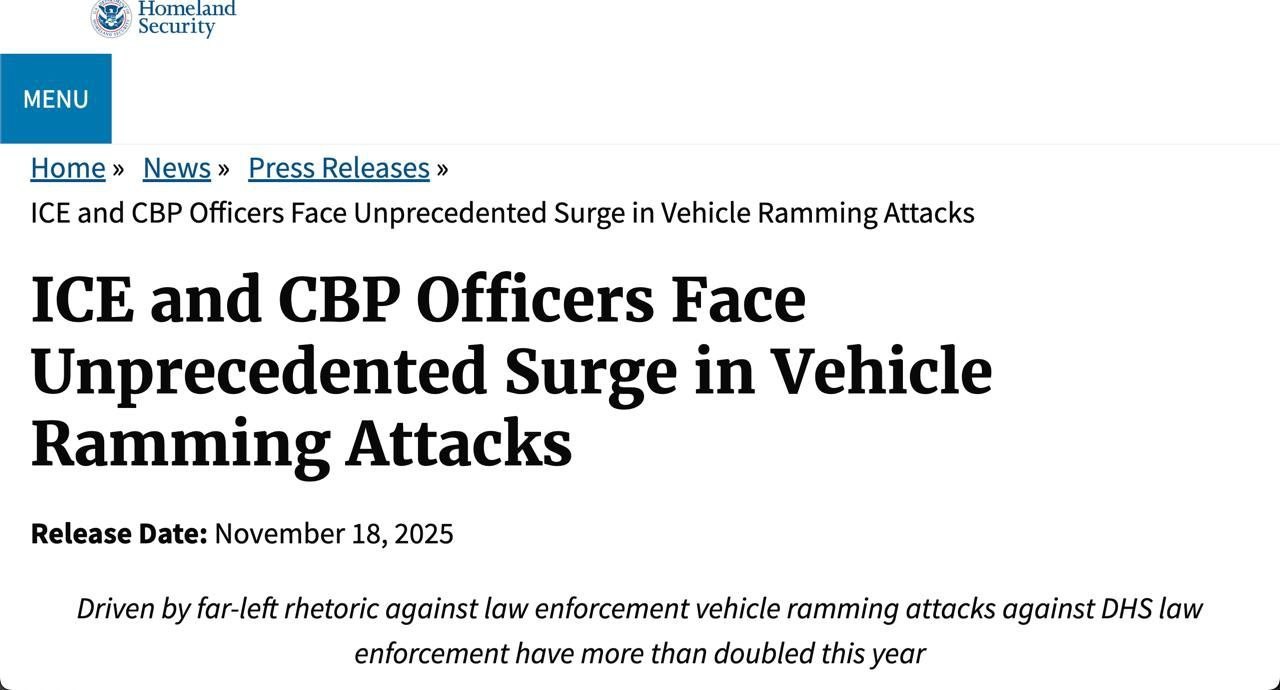Viewport: 1280px width, 690px height.
Task: Click the » separator after Press Releases
Action: (443, 169)
